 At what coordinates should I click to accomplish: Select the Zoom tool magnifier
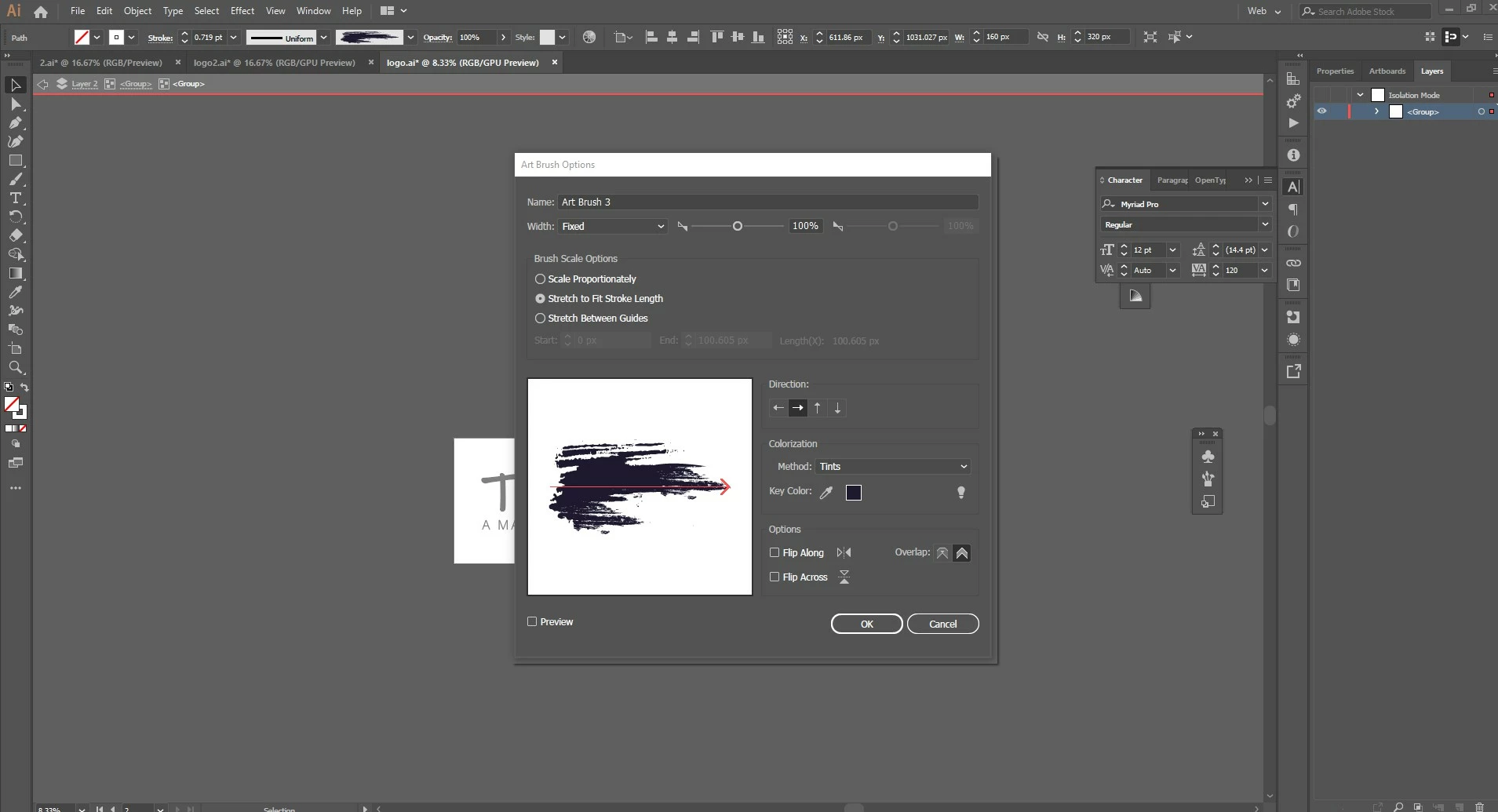click(15, 367)
